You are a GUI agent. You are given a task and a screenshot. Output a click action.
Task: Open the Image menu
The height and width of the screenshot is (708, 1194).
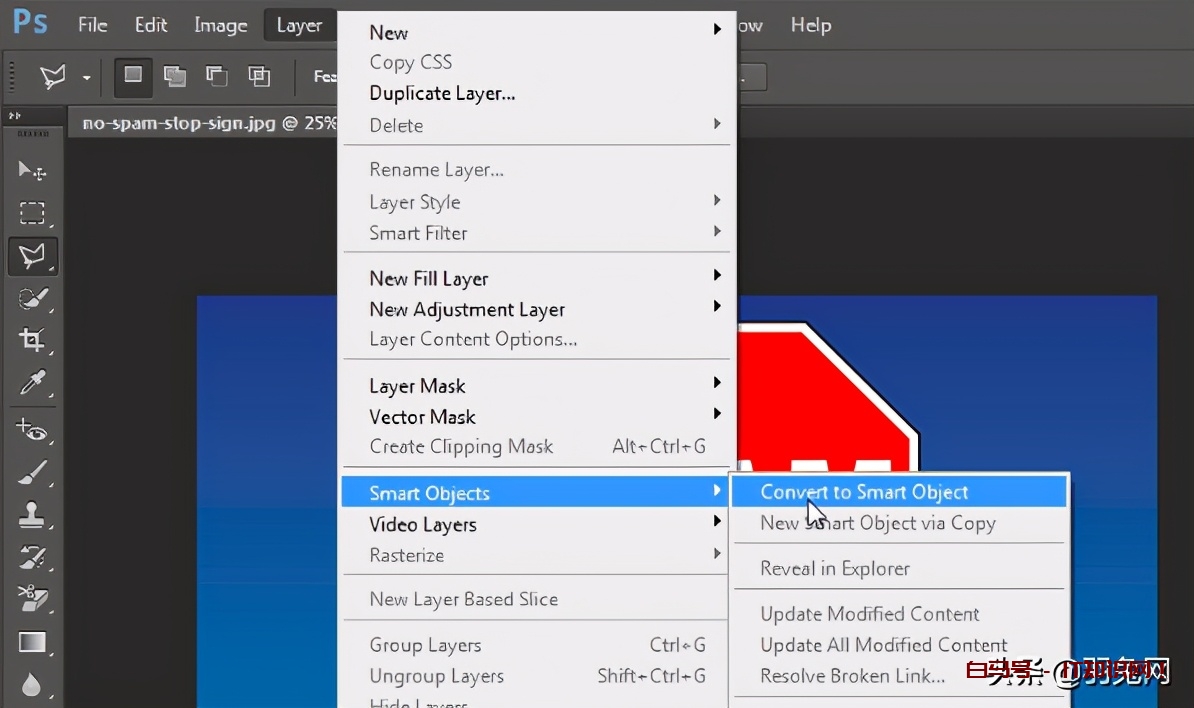tap(220, 25)
